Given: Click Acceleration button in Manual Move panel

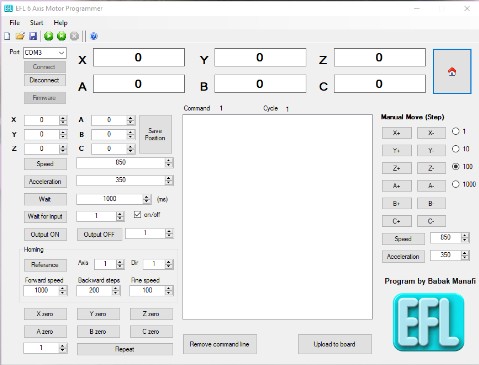Looking at the screenshot, I should [403, 256].
